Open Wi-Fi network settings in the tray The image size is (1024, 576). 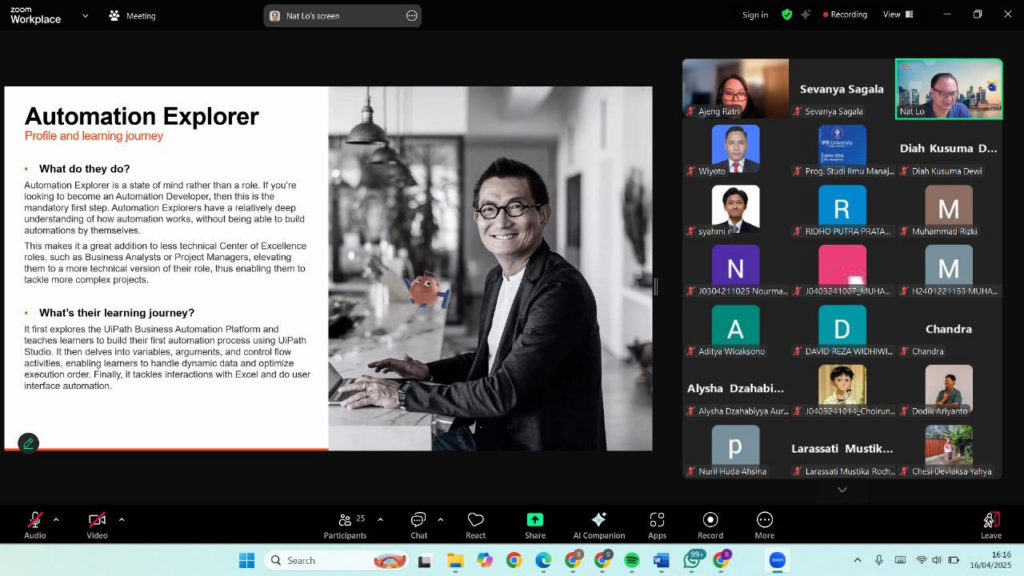coord(921,560)
